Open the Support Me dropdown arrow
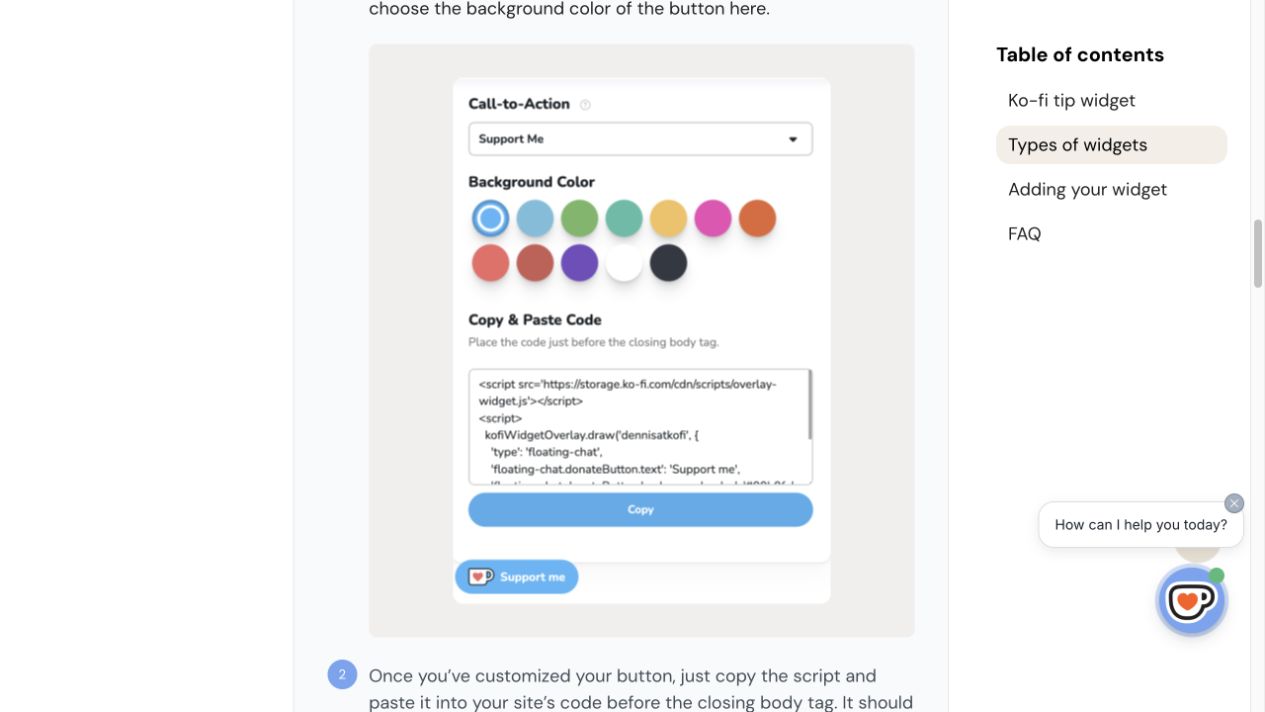Screen dimensions: 1265x712 [793, 139]
